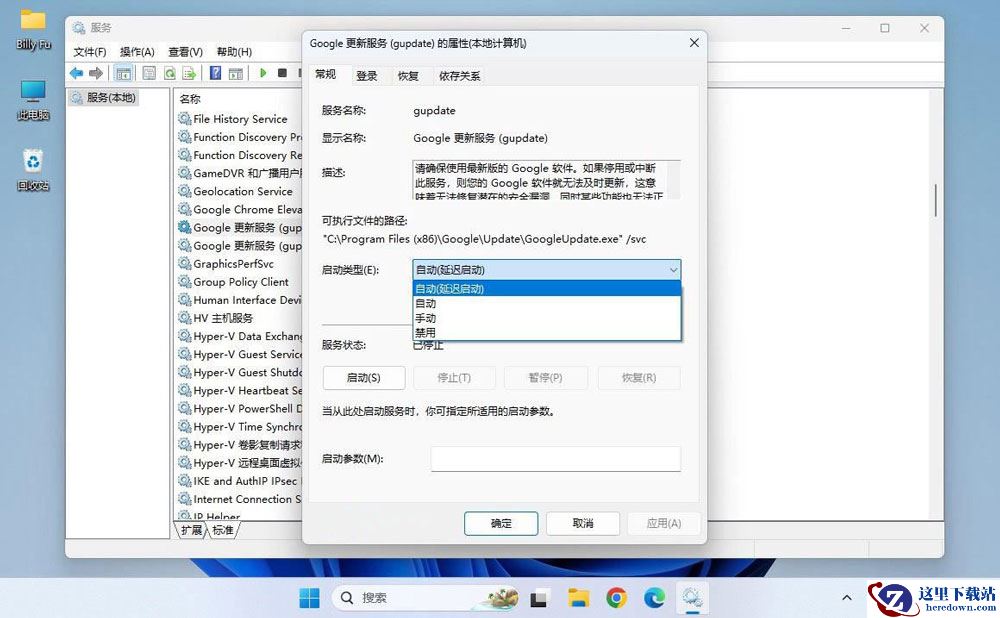Click the 启动(S) button
The height and width of the screenshot is (618, 1000).
[x=364, y=378]
